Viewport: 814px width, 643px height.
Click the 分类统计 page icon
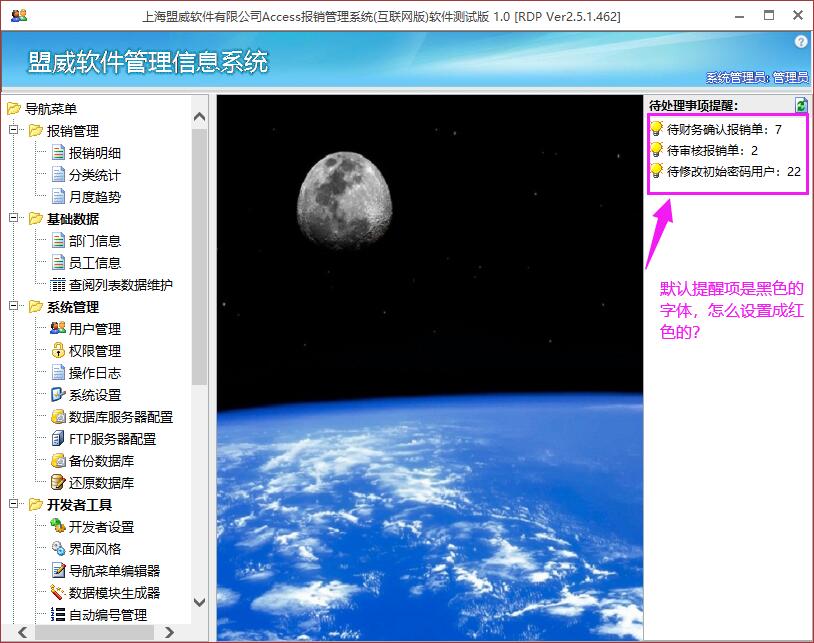[x=58, y=174]
